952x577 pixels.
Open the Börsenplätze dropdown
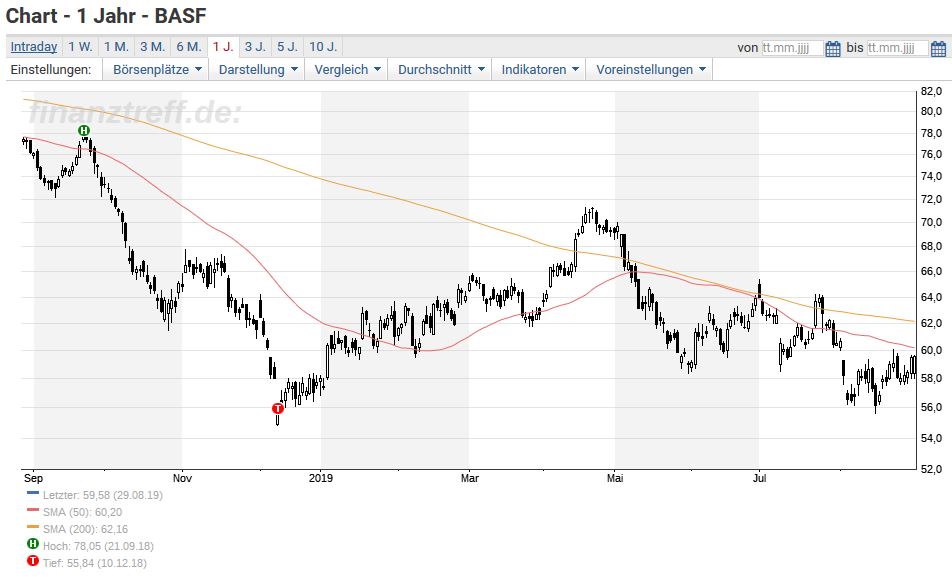click(x=156, y=69)
